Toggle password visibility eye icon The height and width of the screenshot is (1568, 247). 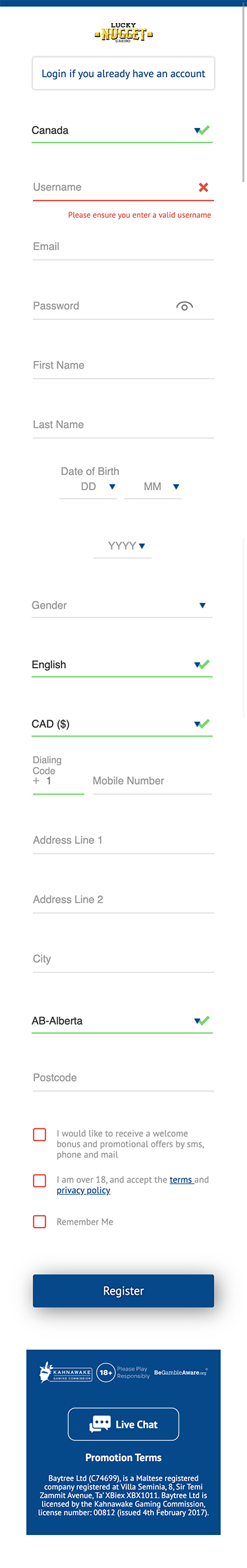[x=184, y=306]
